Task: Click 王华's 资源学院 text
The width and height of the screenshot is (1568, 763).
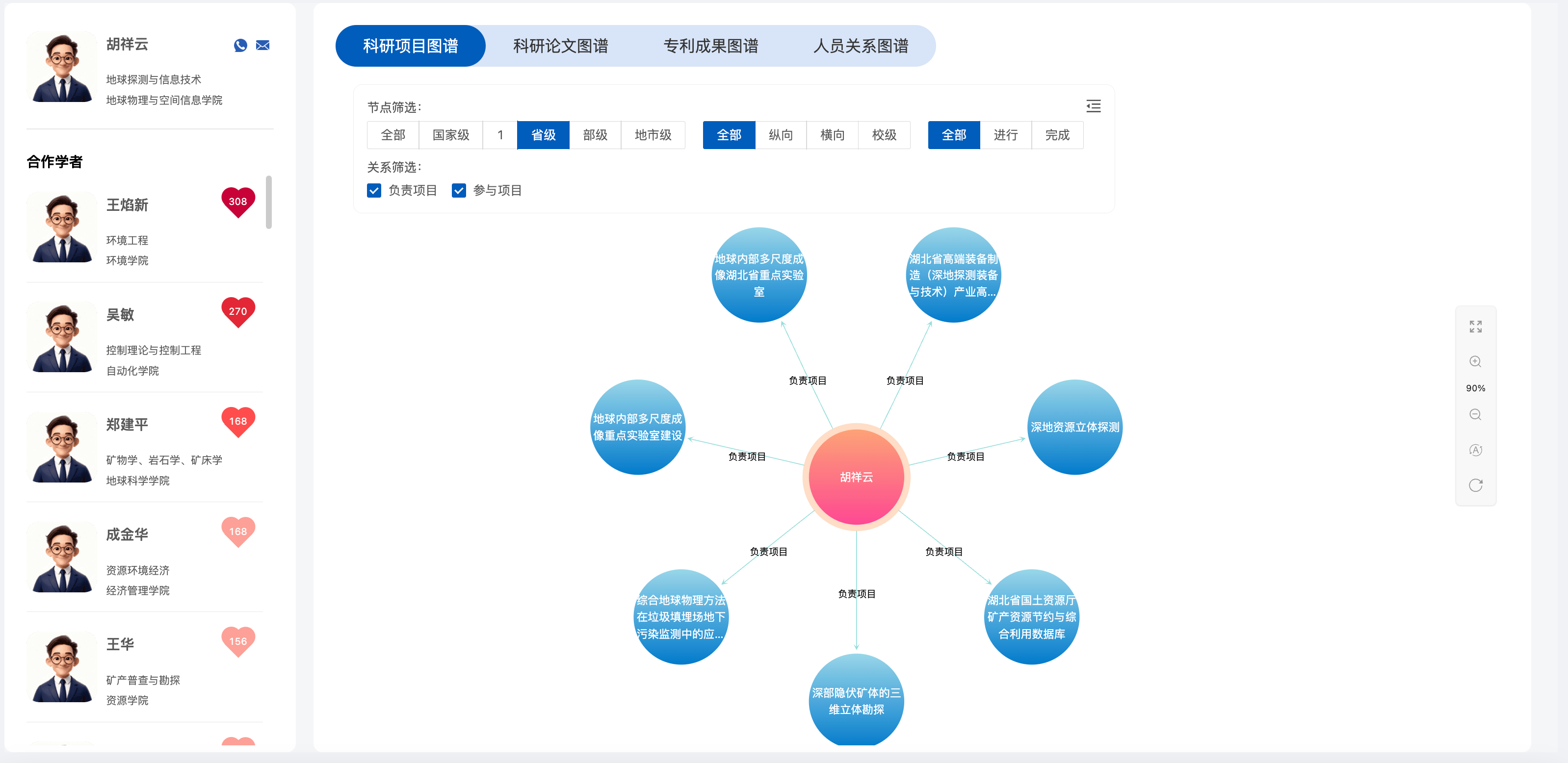Action: click(127, 700)
